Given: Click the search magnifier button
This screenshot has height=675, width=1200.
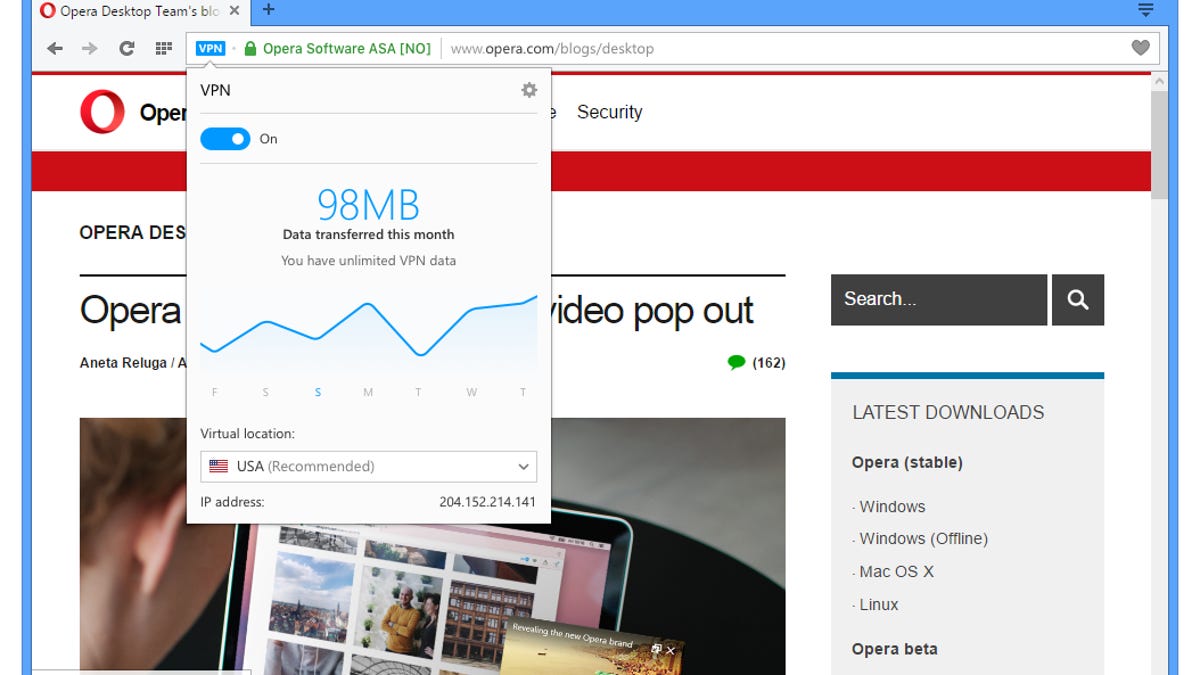Looking at the screenshot, I should [1078, 299].
